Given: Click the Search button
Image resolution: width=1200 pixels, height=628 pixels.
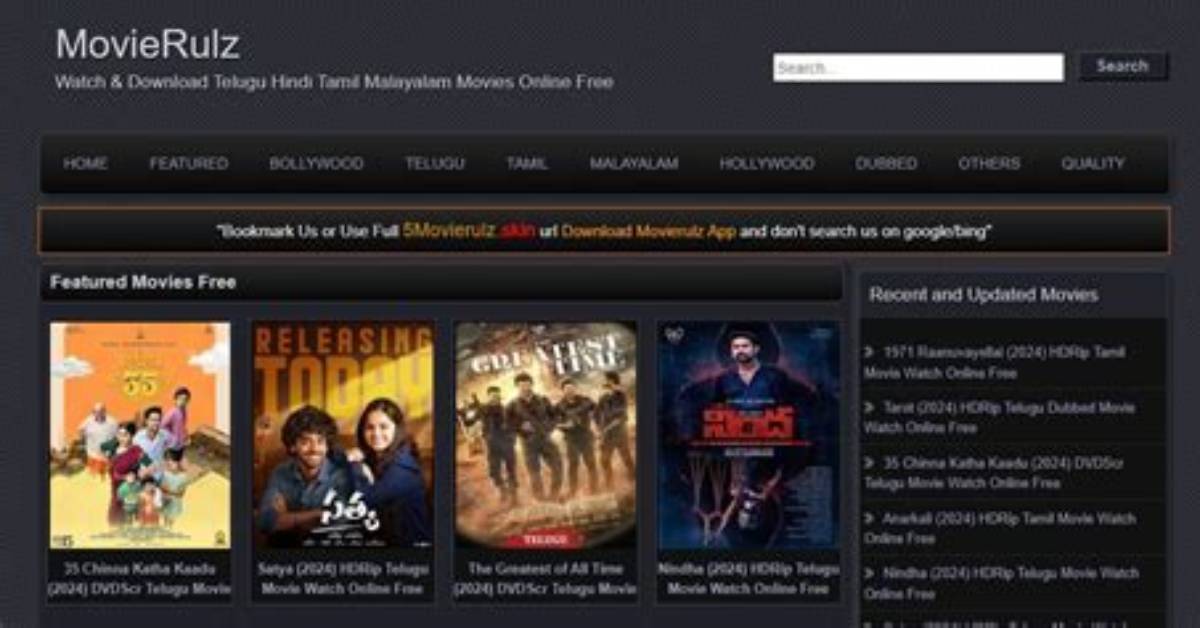Looking at the screenshot, I should [x=1122, y=66].
